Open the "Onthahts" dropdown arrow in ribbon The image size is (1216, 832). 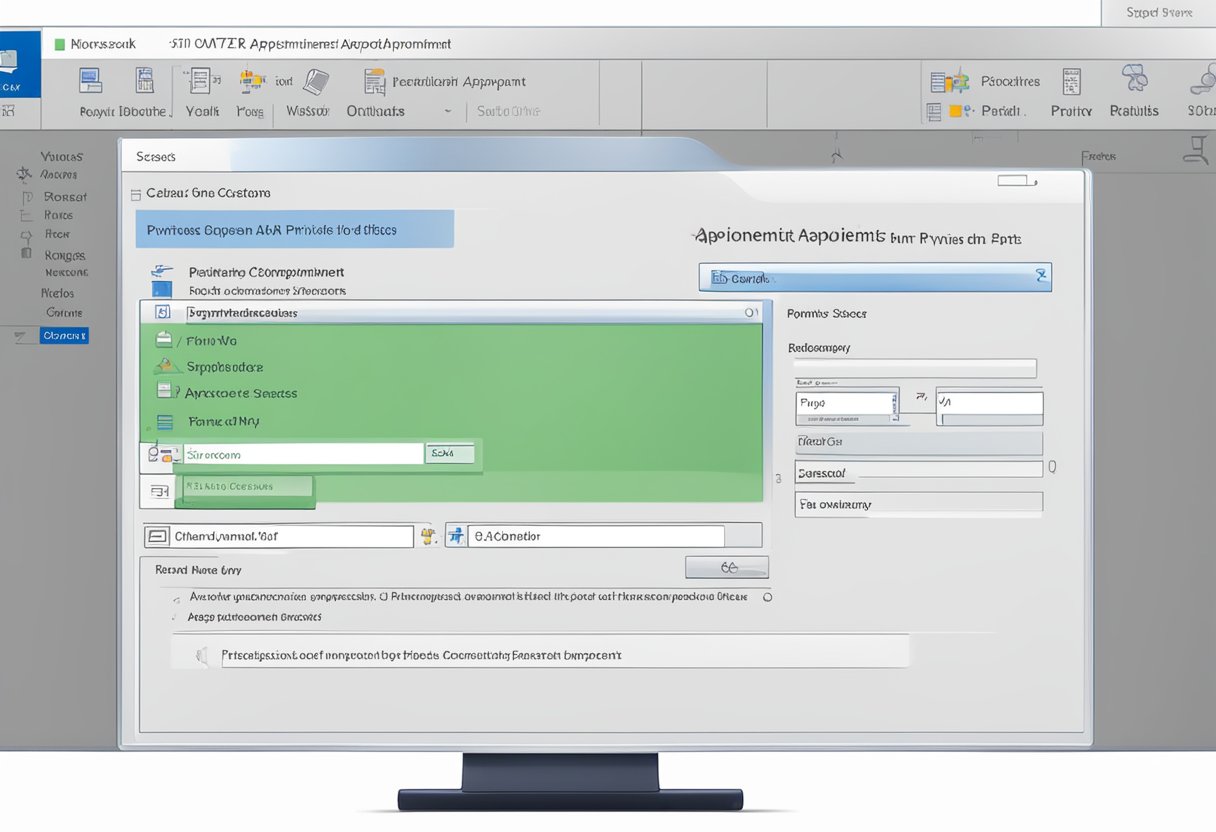pos(447,112)
